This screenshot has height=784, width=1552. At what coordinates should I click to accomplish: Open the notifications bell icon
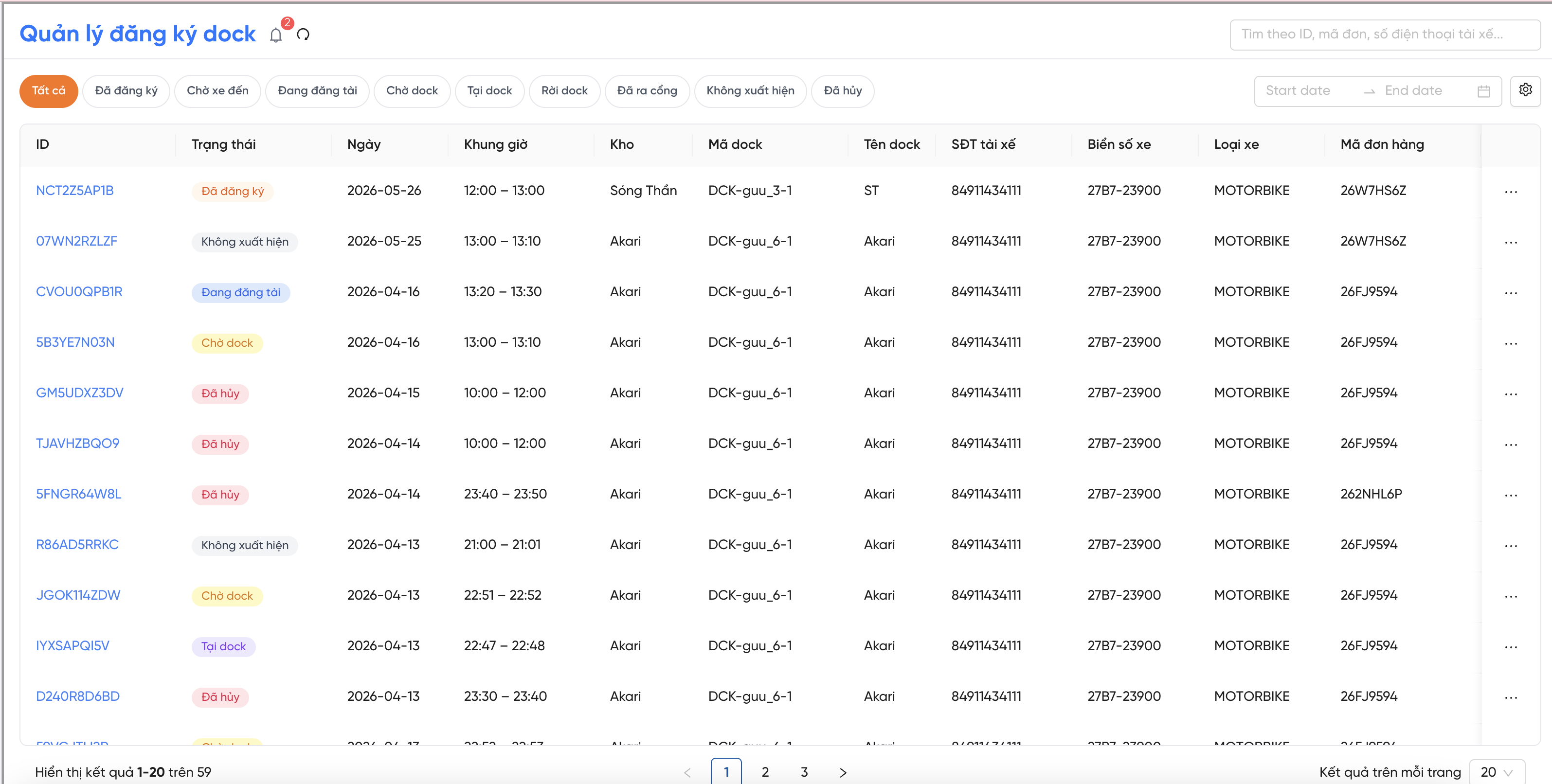275,35
